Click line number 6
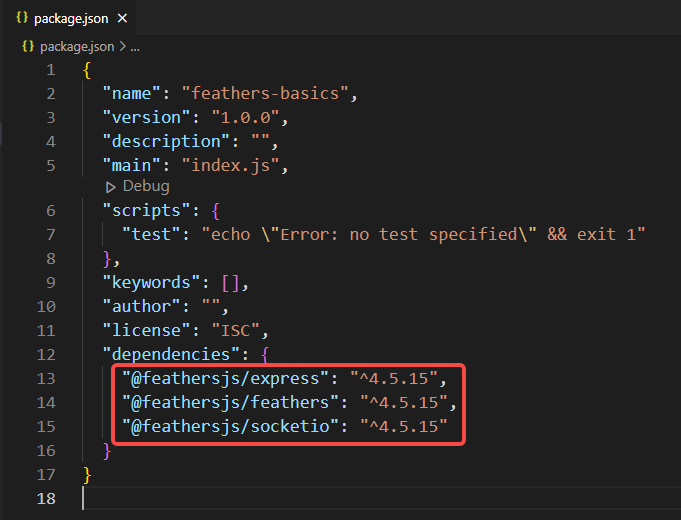This screenshot has width=681, height=520. click(x=51, y=211)
